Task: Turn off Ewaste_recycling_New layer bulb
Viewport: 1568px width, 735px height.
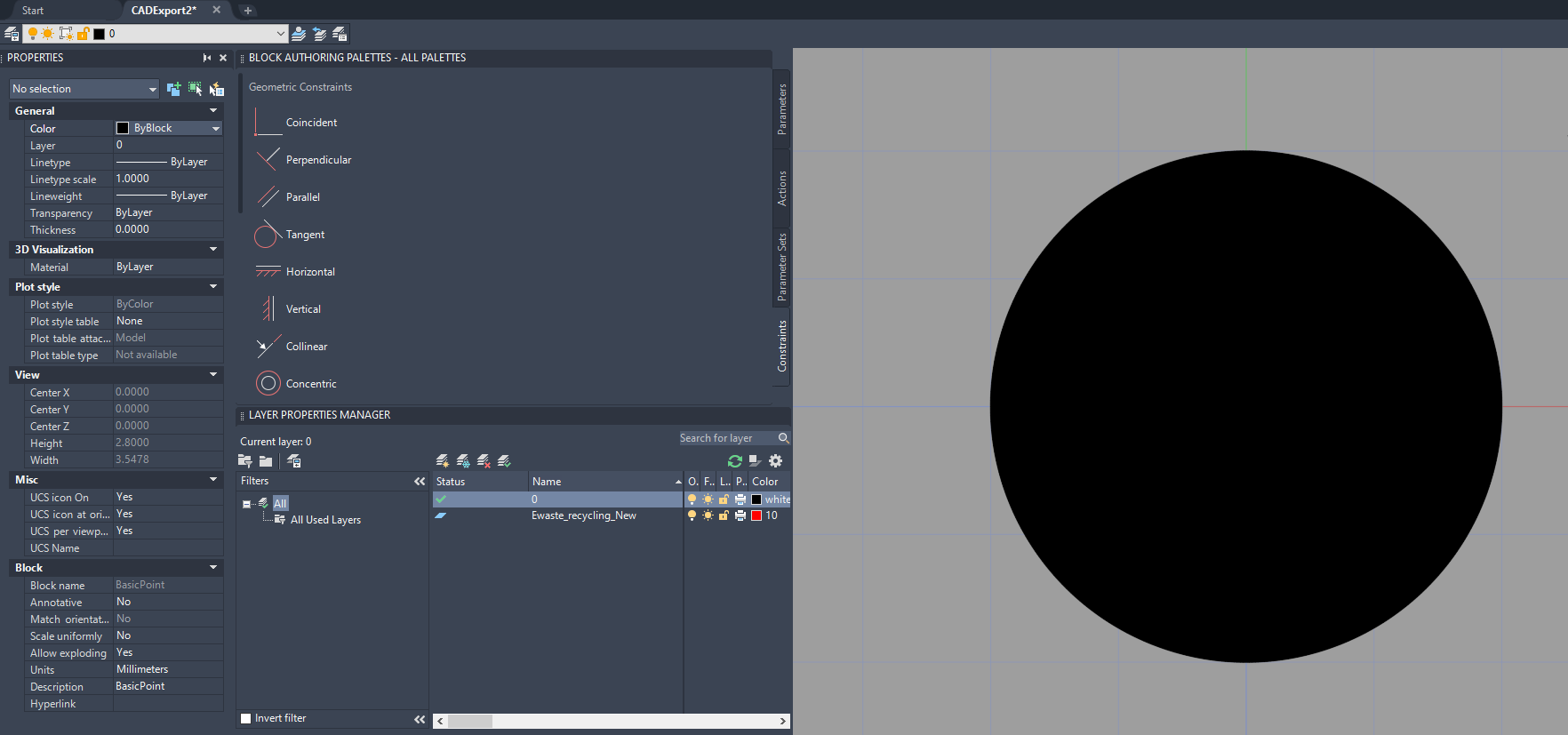Action: (x=692, y=515)
